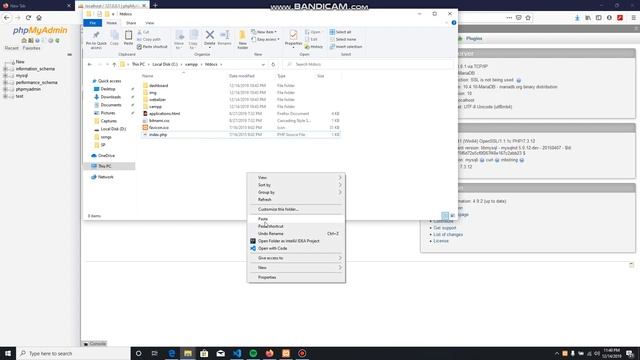Expand the Give access to submenu

(x=296, y=258)
